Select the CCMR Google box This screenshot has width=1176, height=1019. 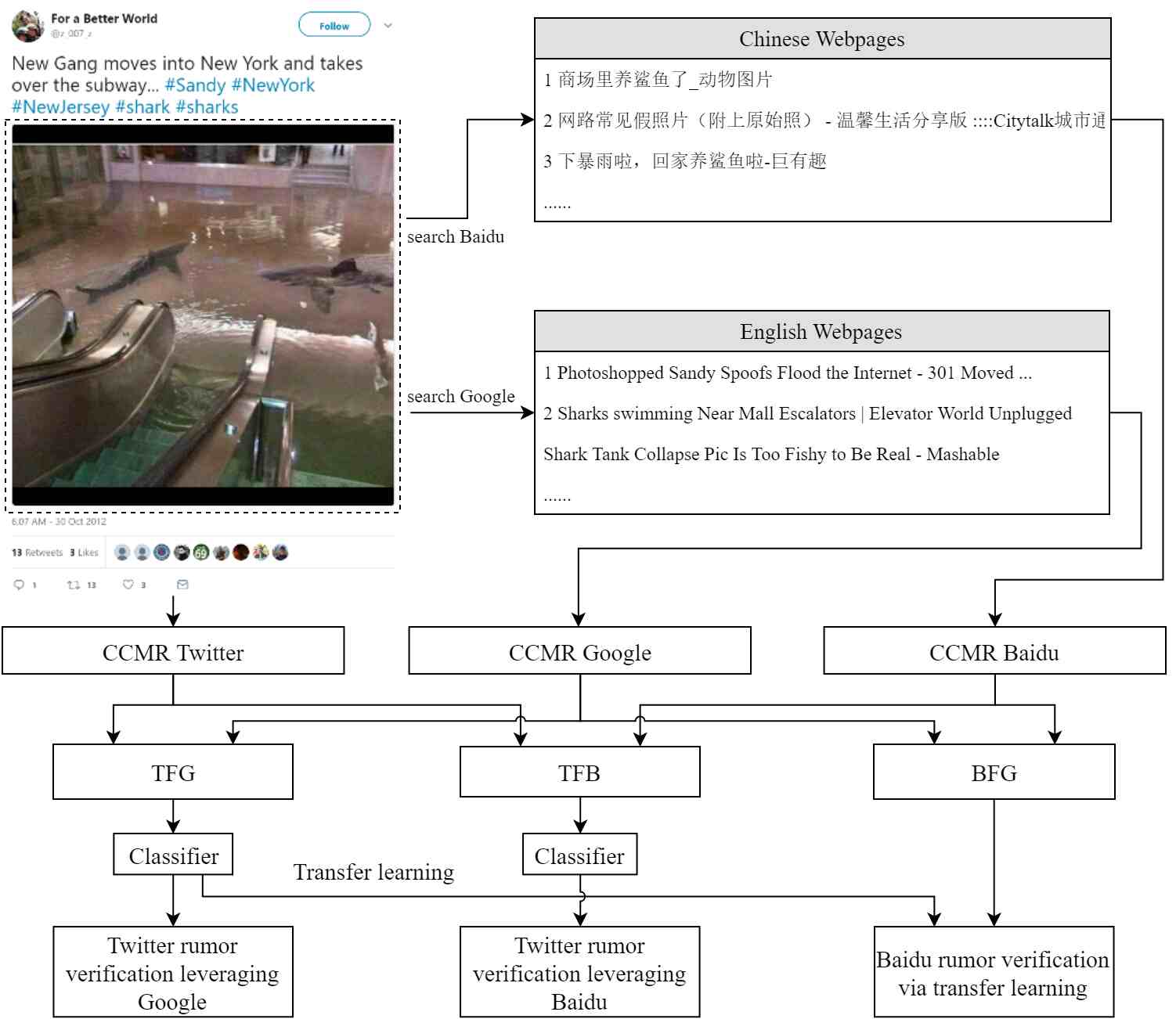pos(579,650)
